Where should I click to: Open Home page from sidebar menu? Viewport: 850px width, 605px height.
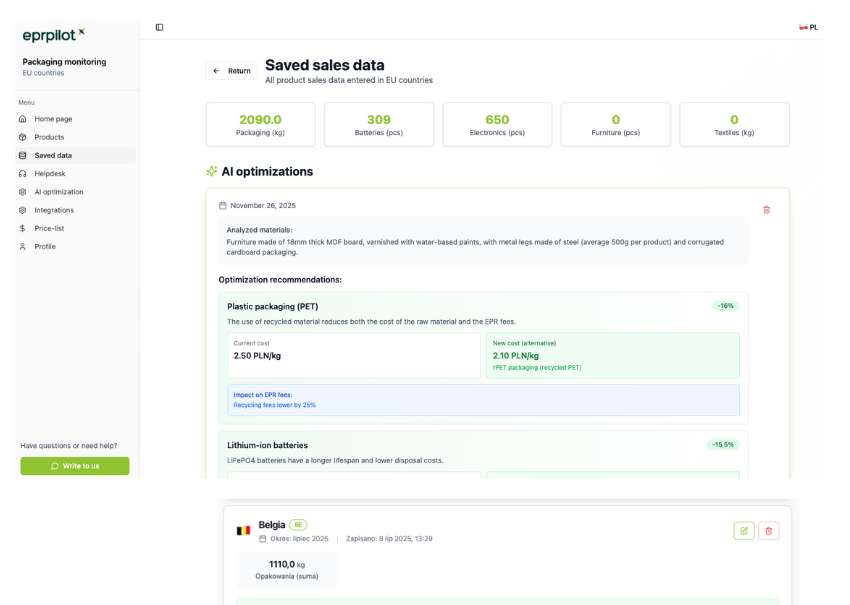click(x=53, y=119)
